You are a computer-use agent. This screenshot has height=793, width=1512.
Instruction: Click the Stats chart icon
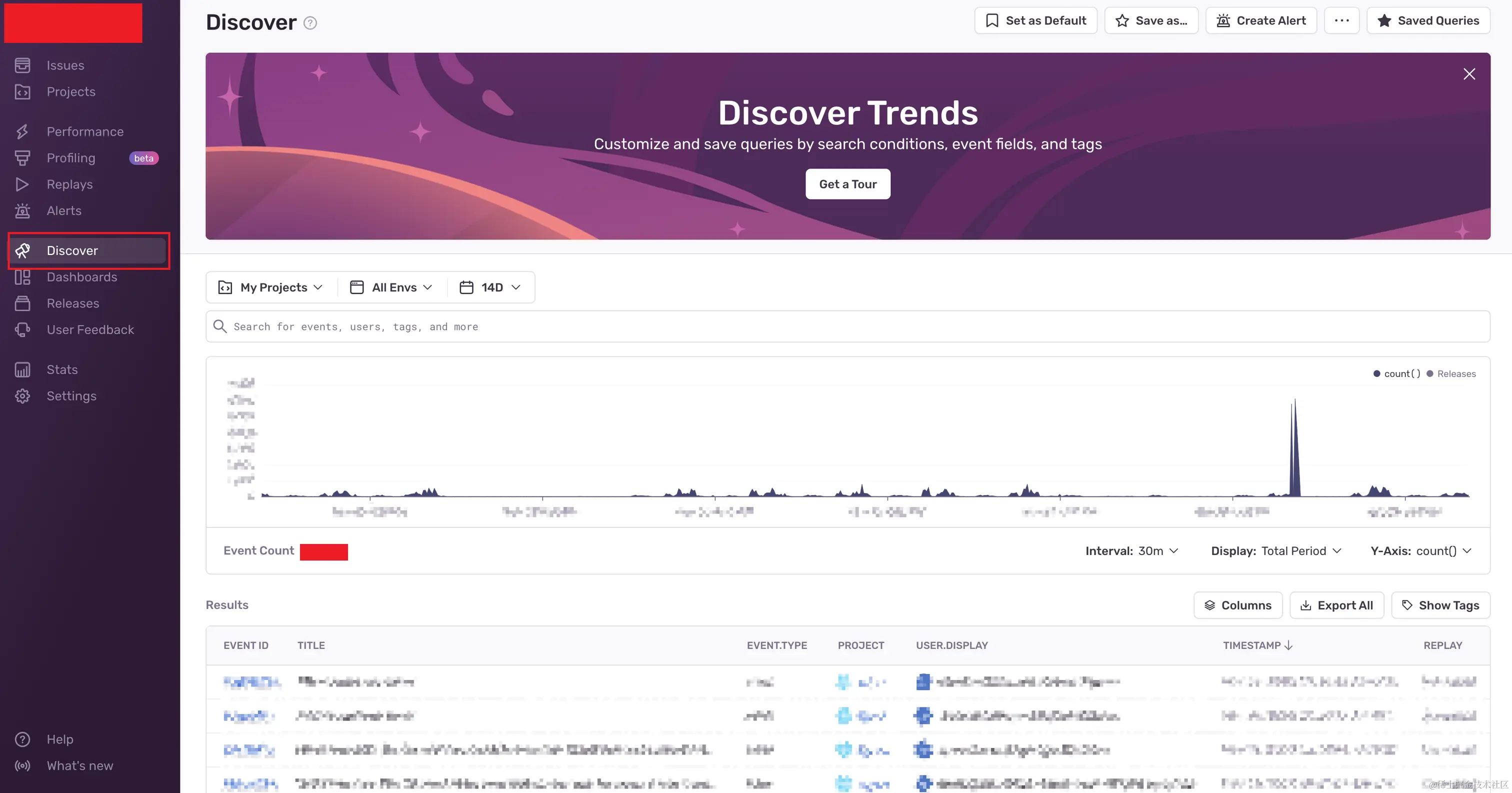coord(22,370)
